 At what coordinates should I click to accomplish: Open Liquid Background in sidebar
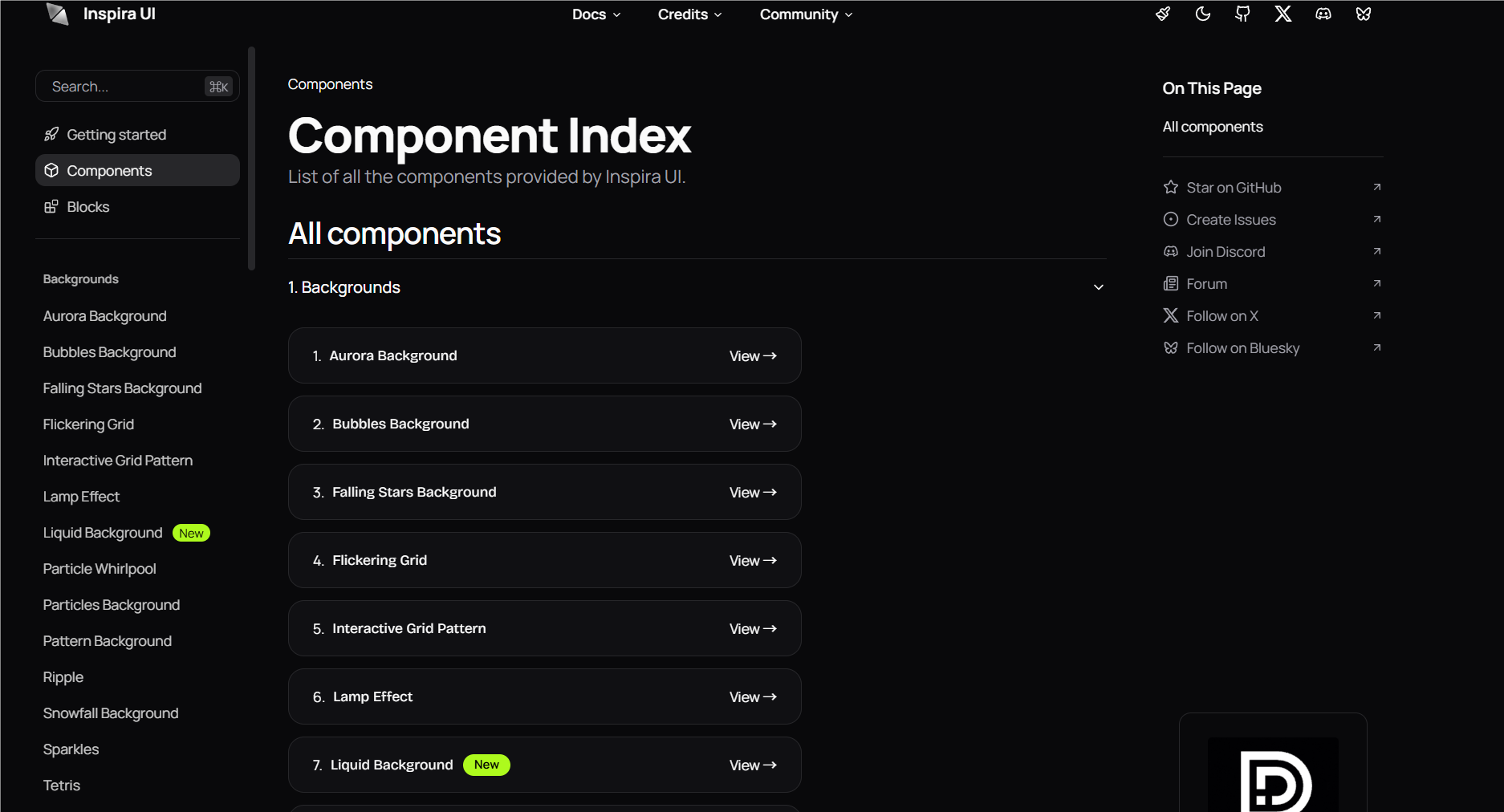coord(103,533)
